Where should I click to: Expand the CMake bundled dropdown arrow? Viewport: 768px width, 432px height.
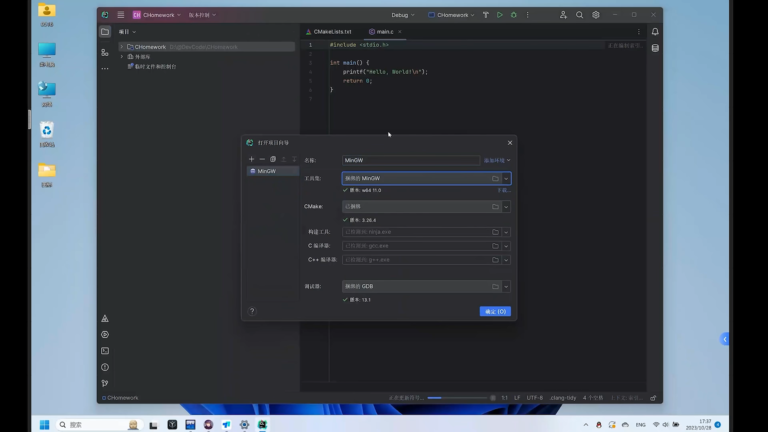pos(506,207)
